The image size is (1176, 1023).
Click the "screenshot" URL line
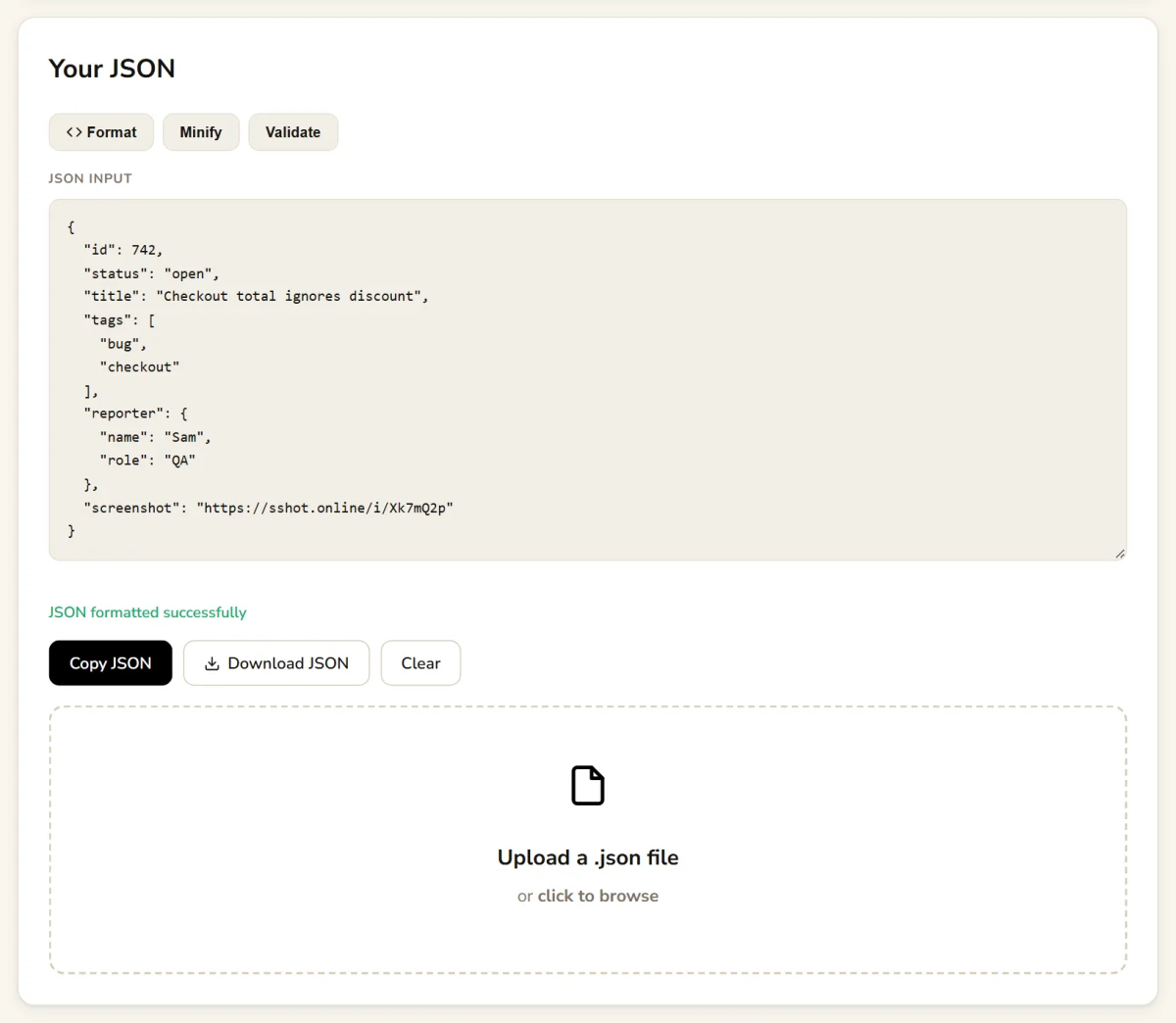click(269, 508)
